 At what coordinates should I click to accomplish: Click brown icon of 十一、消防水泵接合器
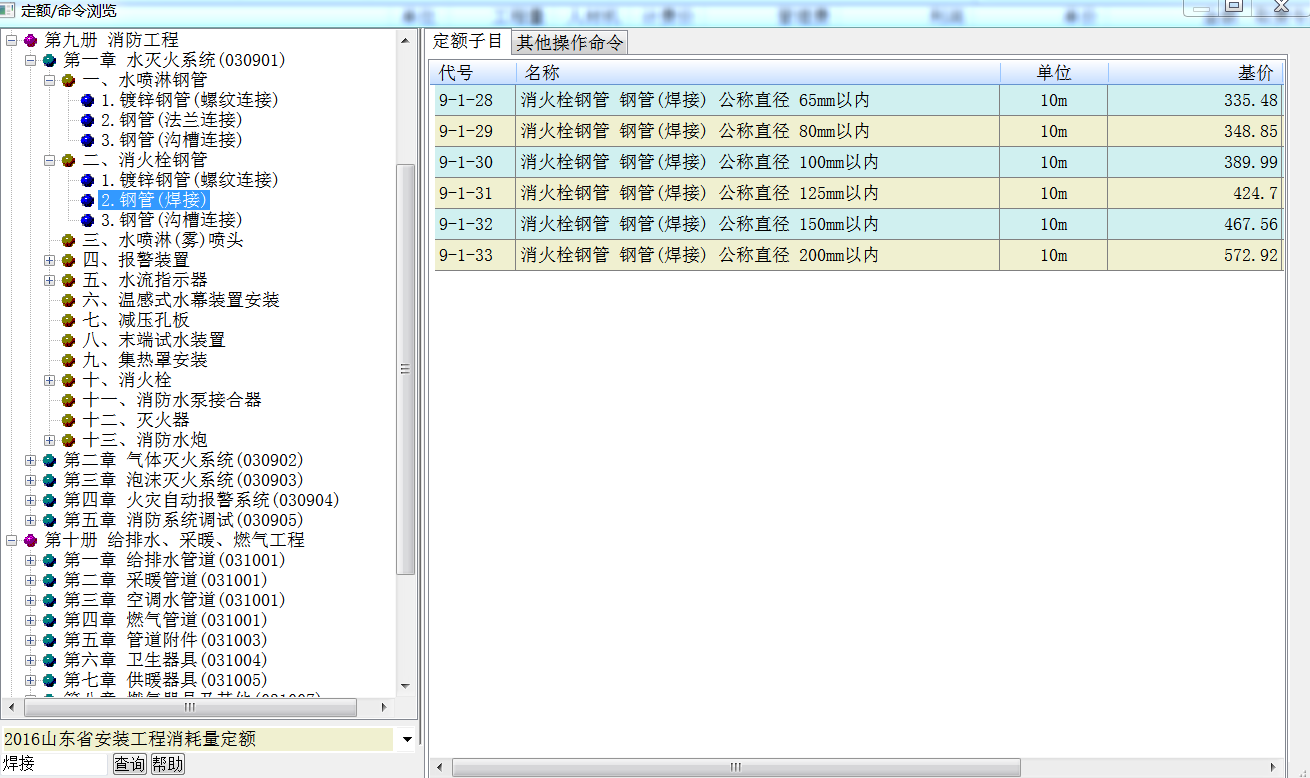pos(68,401)
